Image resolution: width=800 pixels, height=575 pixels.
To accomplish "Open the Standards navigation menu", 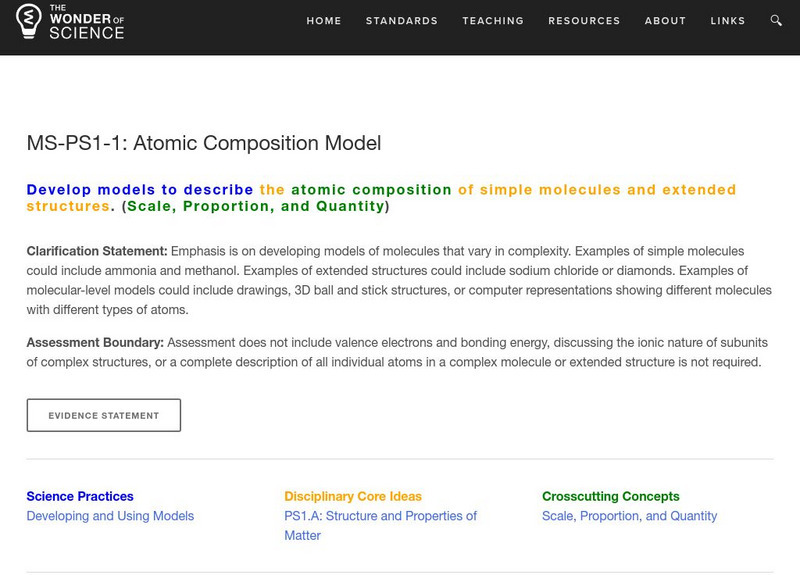I will [402, 21].
